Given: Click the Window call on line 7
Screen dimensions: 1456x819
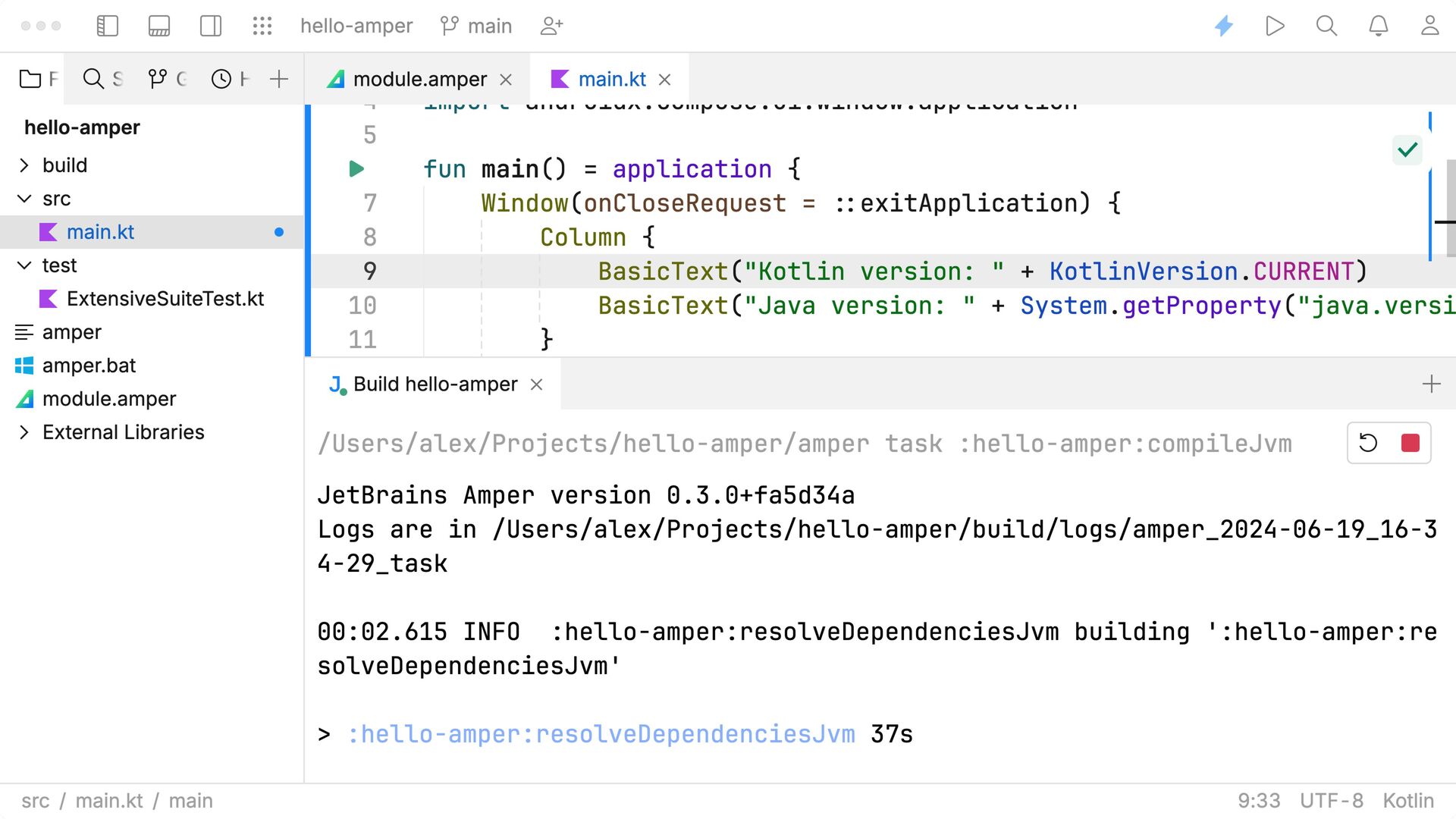Looking at the screenshot, I should pos(525,203).
